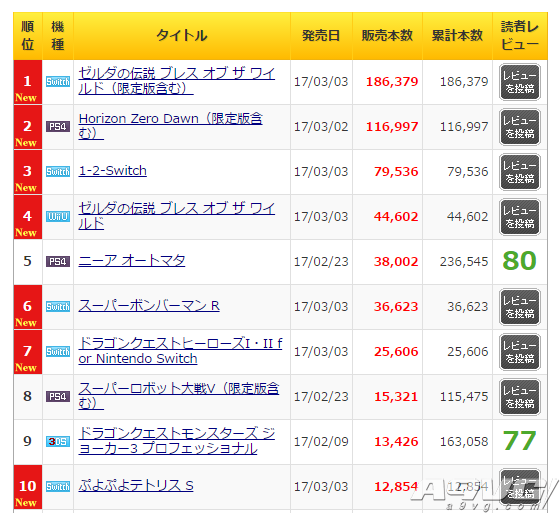Click the Switch platform icon in rank 1 row
The image size is (560, 513).
pos(58,82)
